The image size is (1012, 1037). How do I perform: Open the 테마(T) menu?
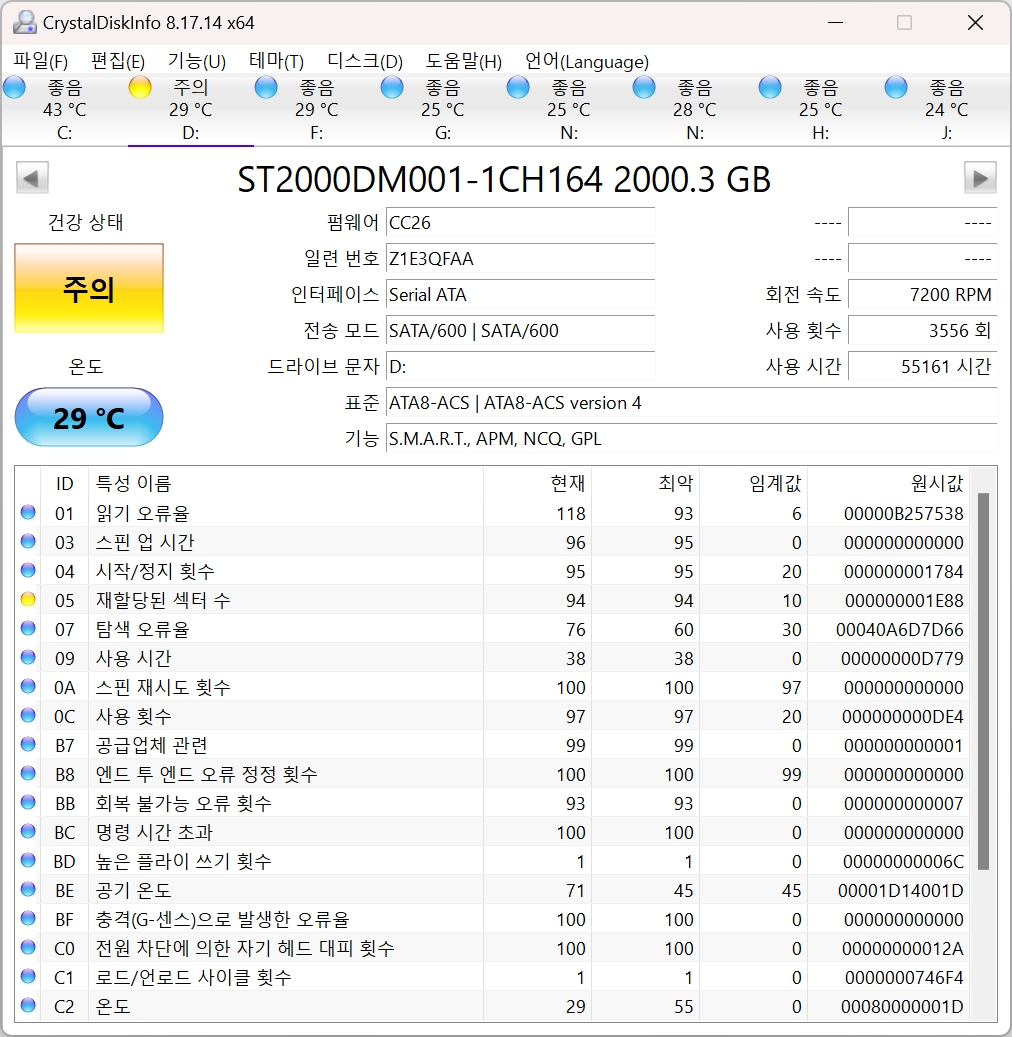pyautogui.click(x=276, y=62)
